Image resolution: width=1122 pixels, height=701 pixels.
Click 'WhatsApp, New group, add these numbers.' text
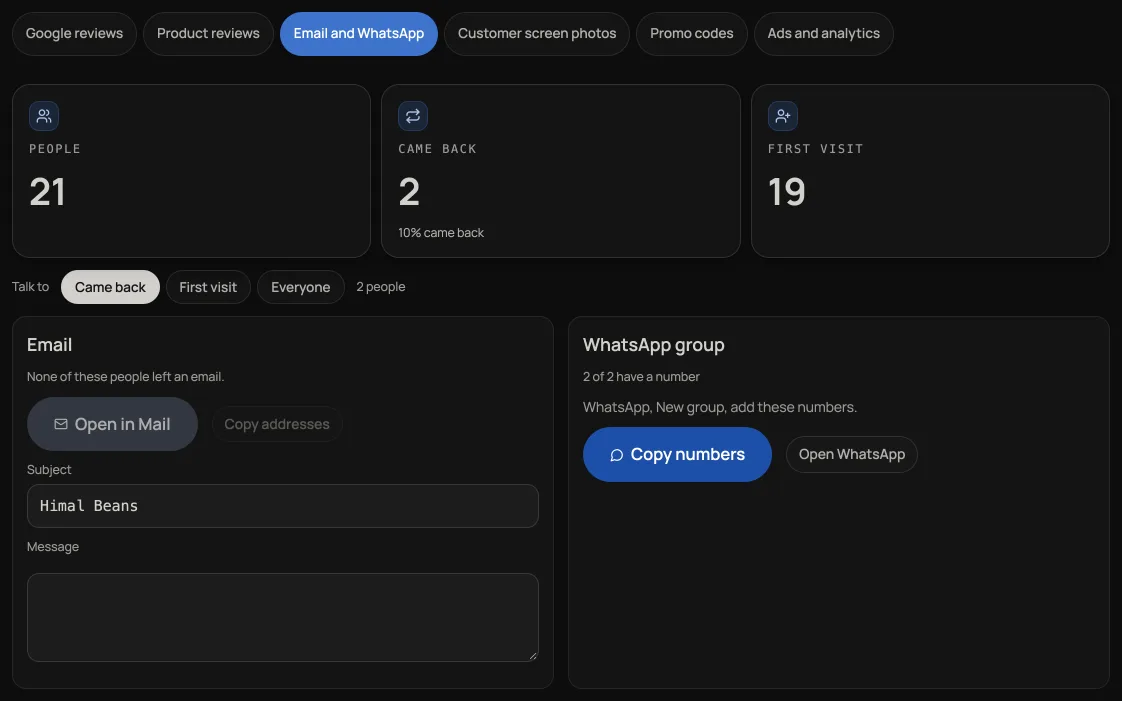(720, 407)
